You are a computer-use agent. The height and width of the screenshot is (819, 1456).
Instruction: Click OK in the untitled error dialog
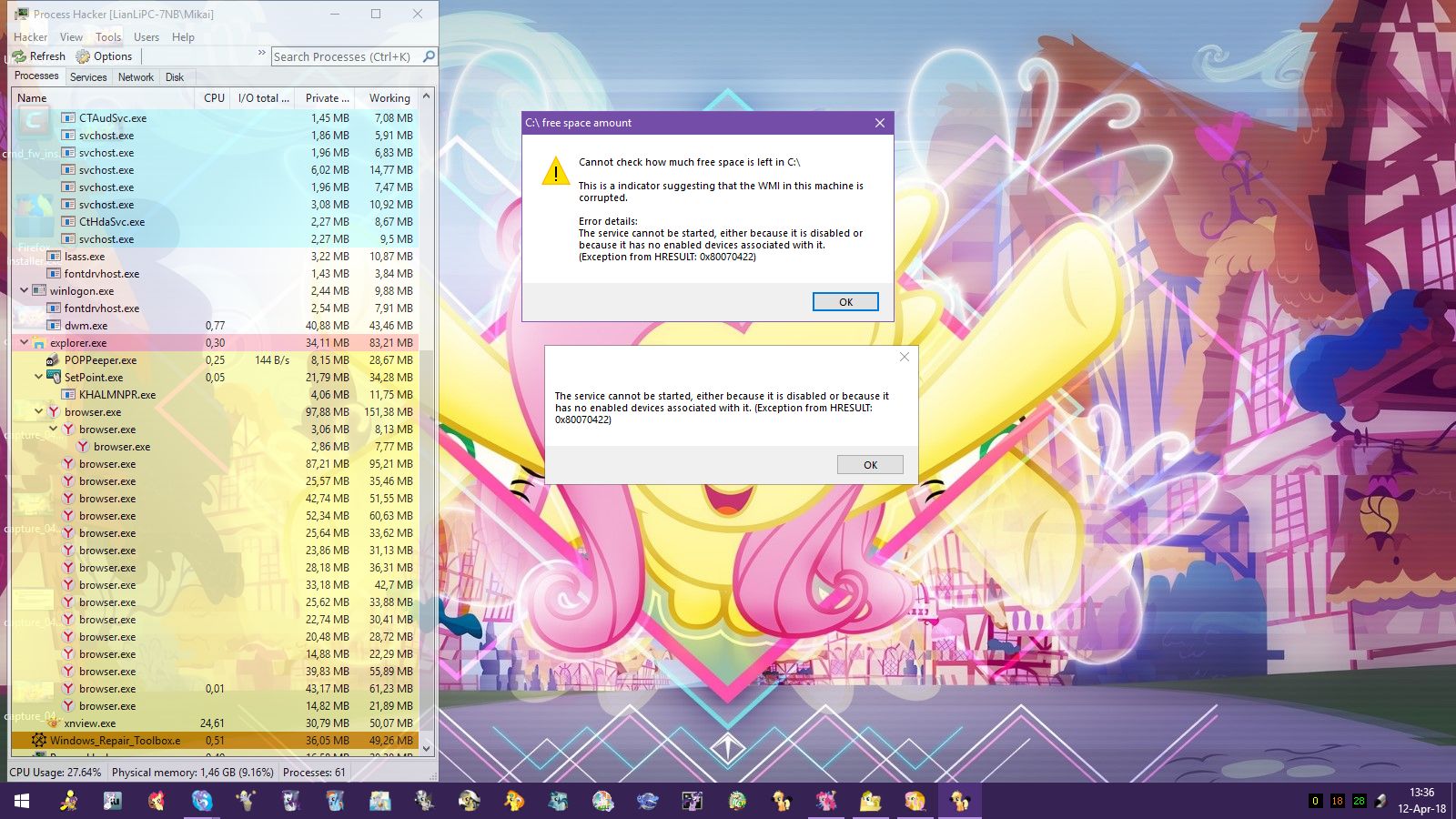(870, 465)
